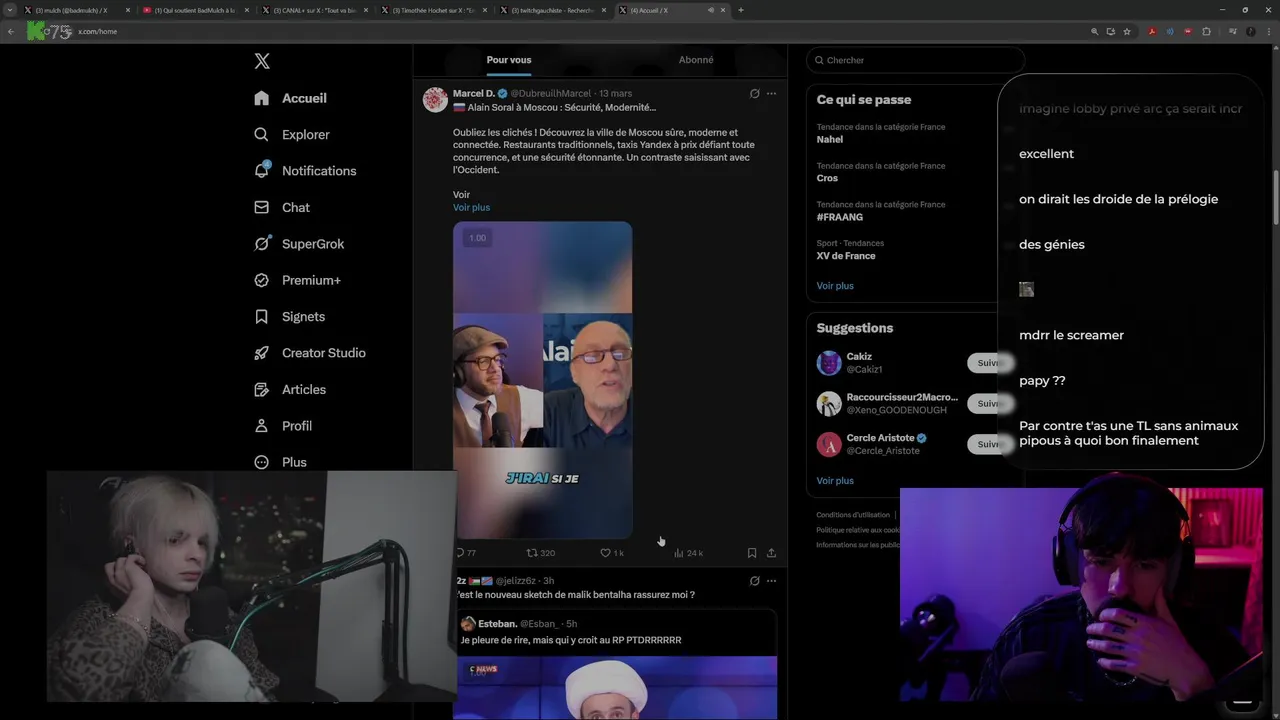Open Cercle Aristote avatar in Suggestions

pos(829,444)
